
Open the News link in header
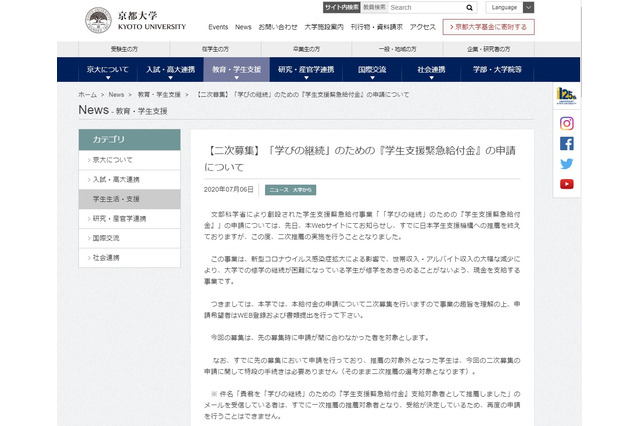coord(243,27)
